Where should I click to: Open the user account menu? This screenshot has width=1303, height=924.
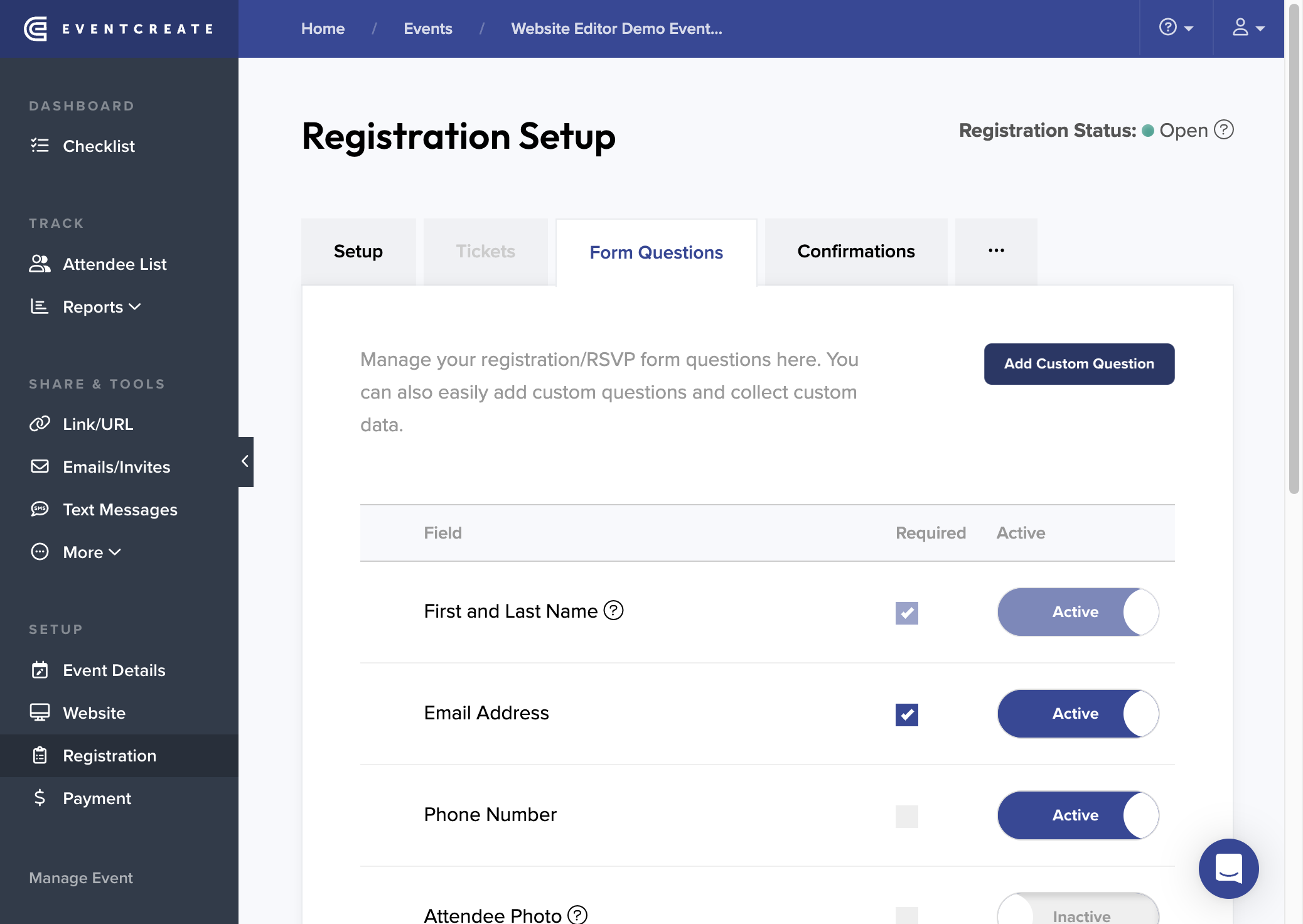click(x=1248, y=28)
